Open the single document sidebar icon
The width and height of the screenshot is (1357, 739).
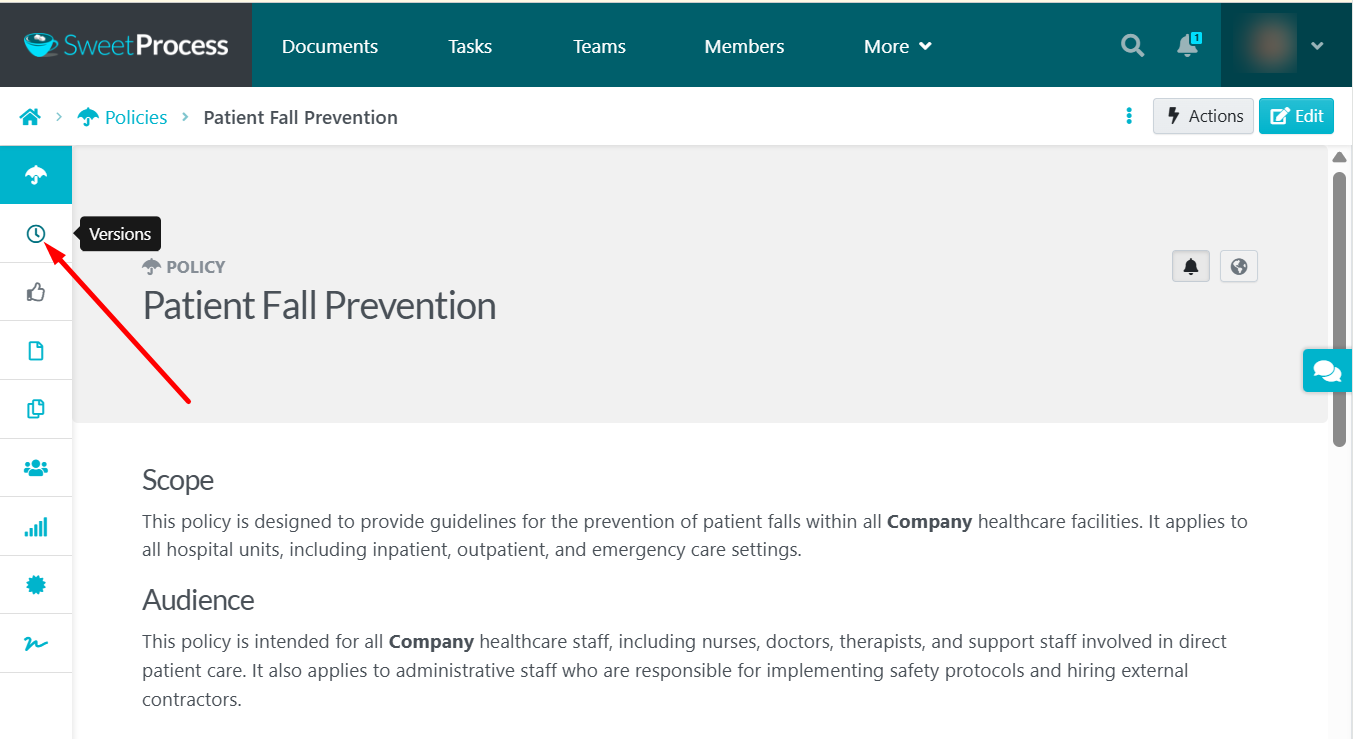click(36, 351)
